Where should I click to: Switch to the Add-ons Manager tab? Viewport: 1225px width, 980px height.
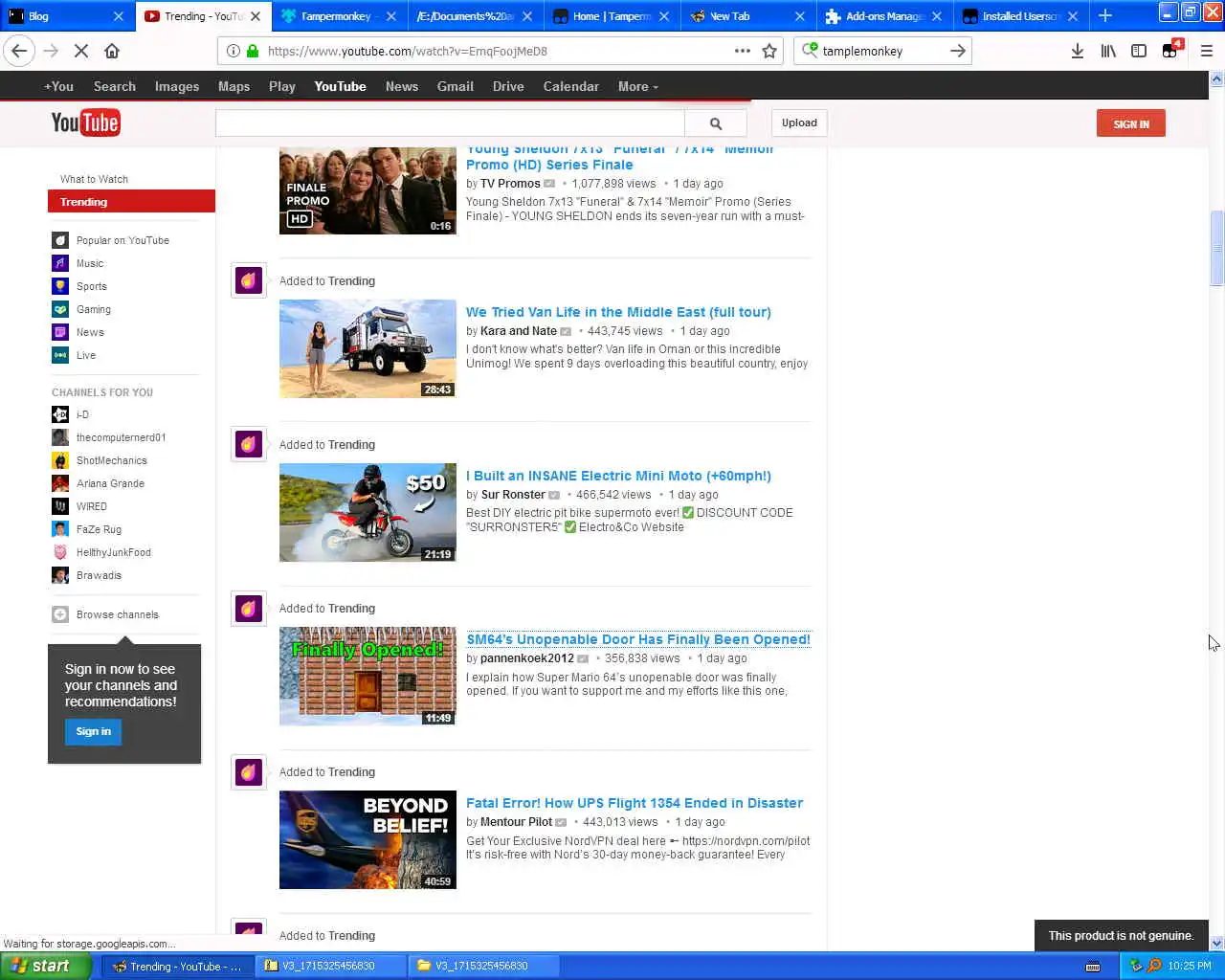[x=882, y=15]
